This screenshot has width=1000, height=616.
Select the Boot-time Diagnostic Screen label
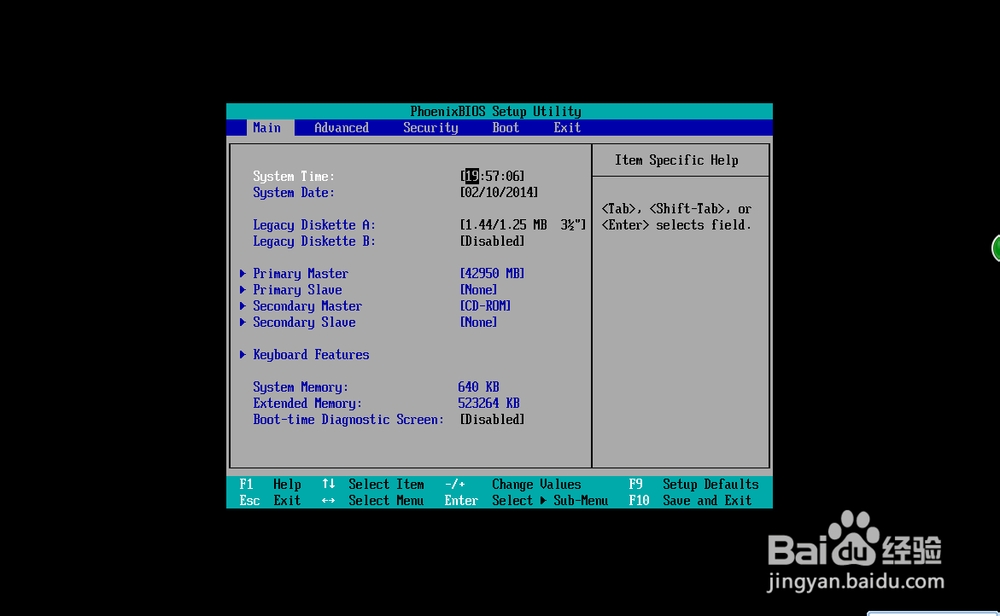coord(348,420)
